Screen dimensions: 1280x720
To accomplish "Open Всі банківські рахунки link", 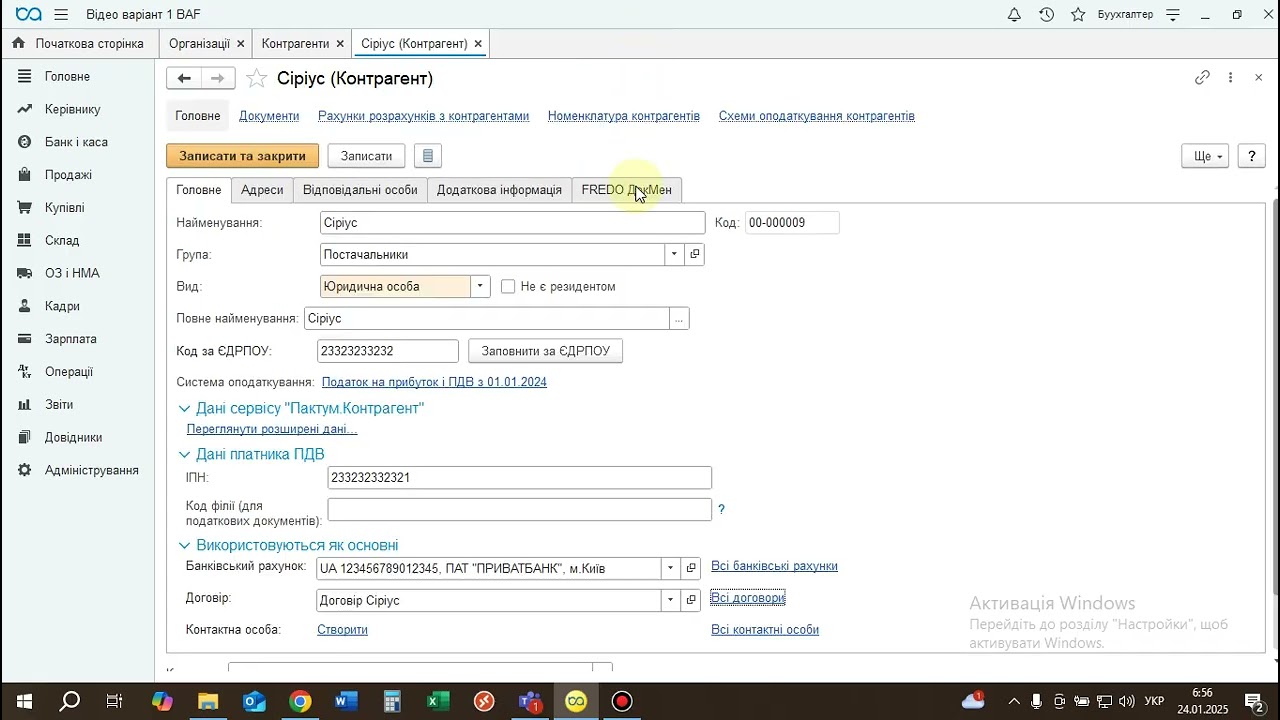I will pyautogui.click(x=774, y=566).
